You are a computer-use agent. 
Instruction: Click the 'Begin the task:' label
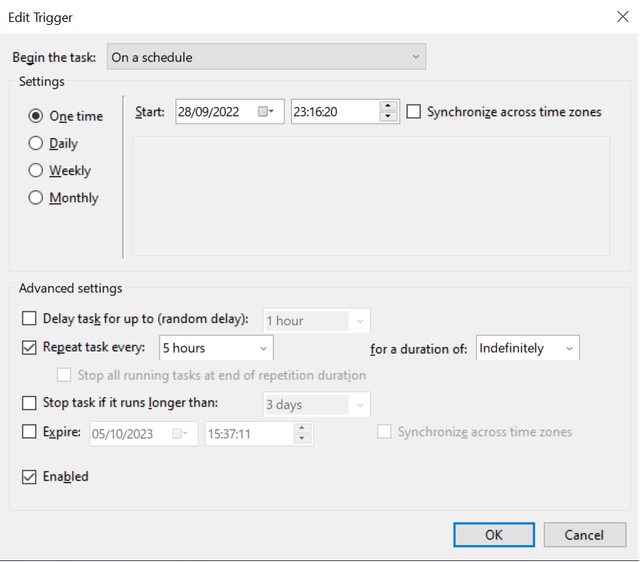[54, 57]
